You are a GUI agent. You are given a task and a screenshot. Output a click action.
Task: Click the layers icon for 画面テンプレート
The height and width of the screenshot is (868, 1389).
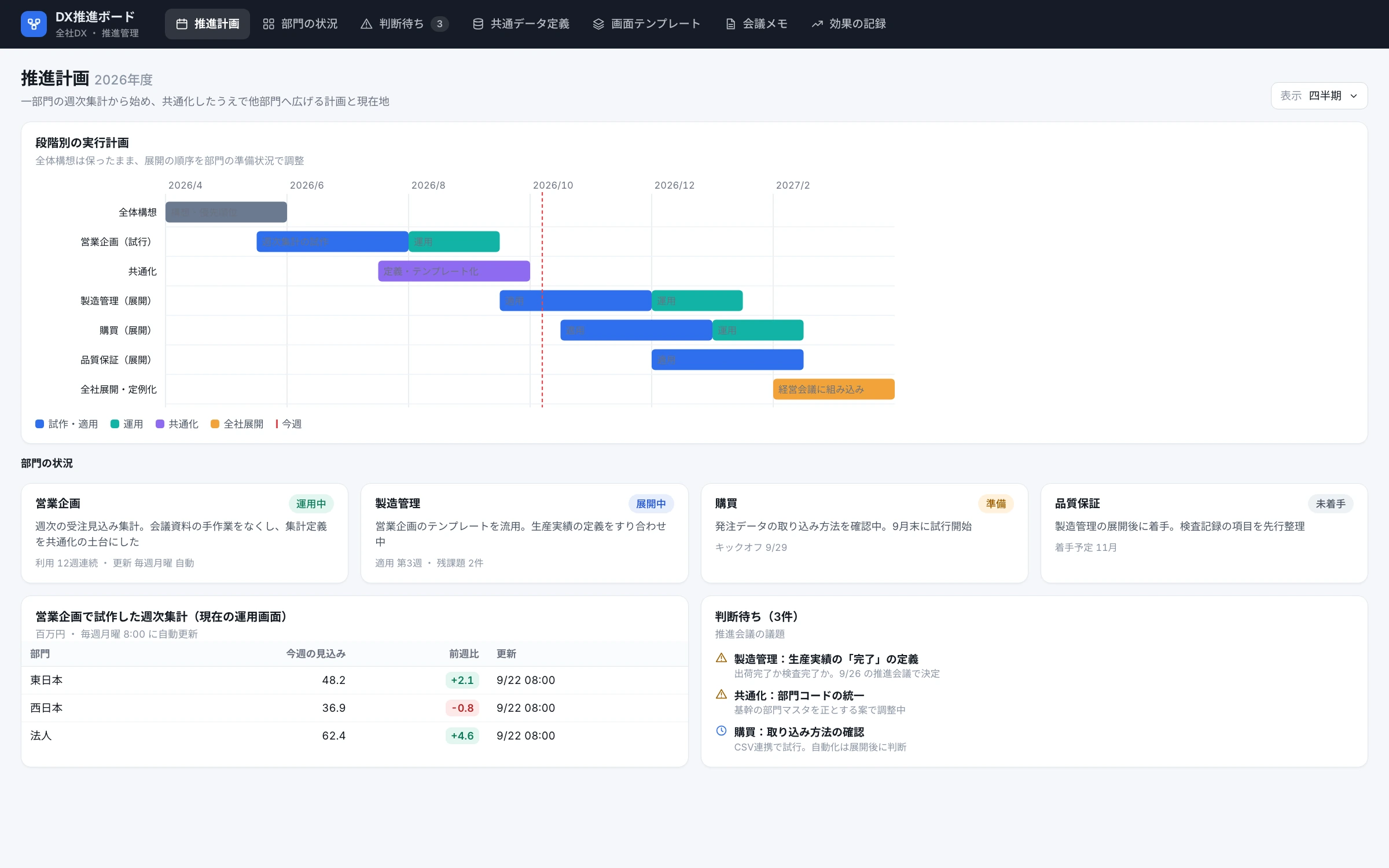tap(598, 24)
